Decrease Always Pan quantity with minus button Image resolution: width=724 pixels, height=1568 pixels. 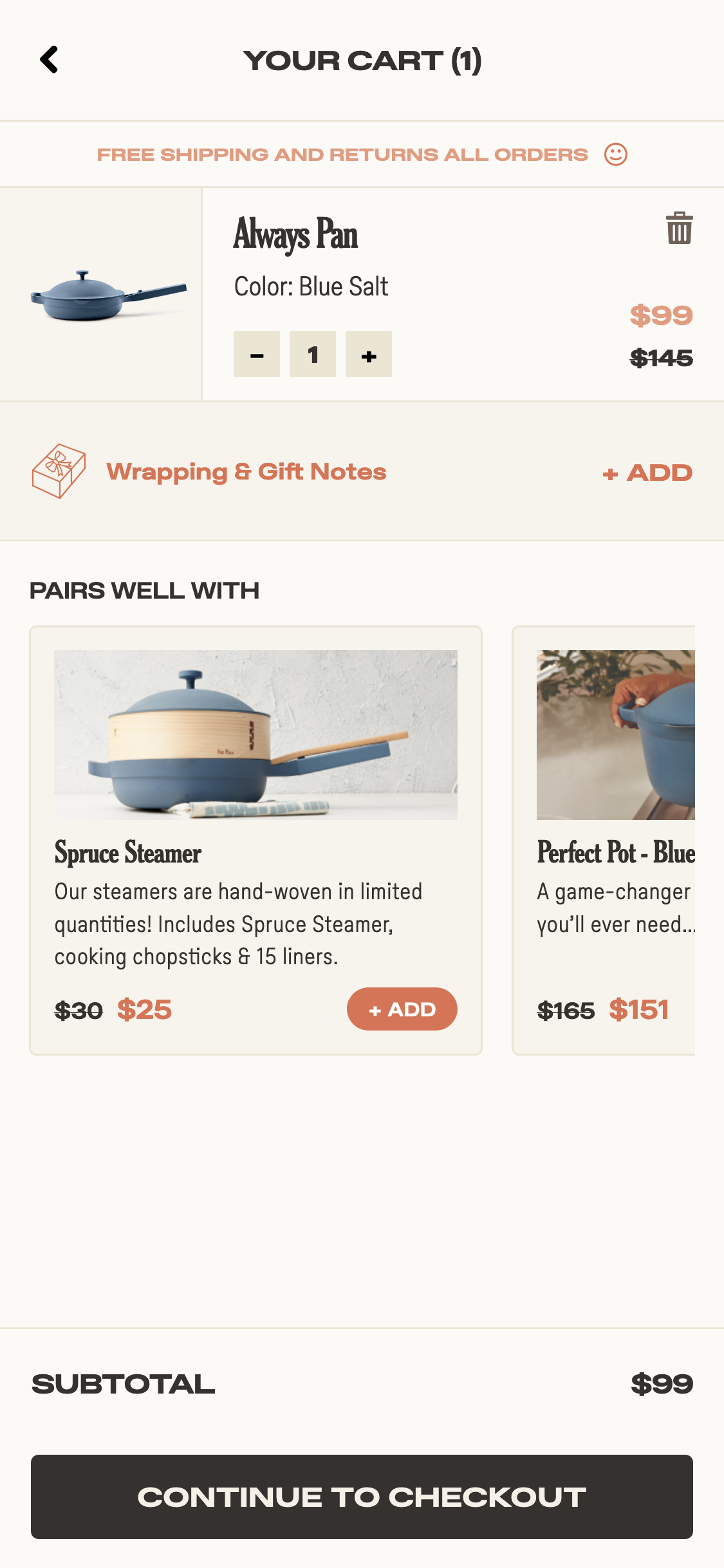tap(257, 354)
